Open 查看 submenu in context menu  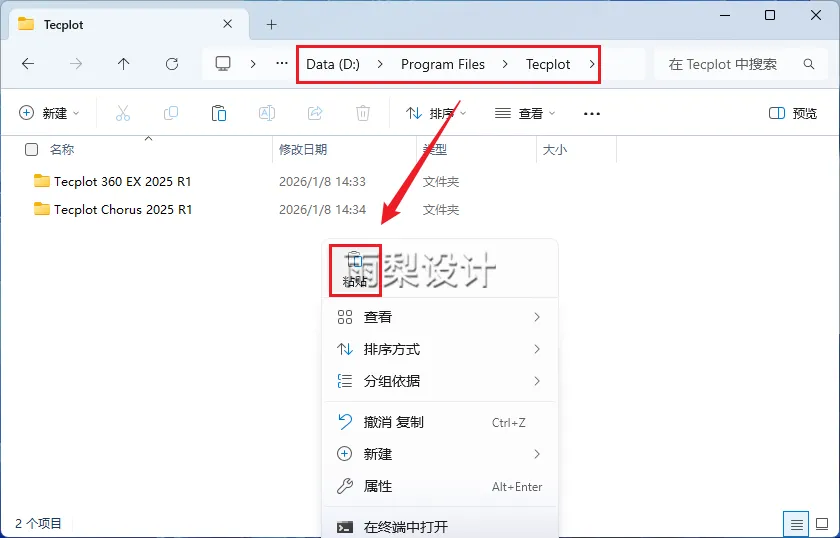point(439,317)
